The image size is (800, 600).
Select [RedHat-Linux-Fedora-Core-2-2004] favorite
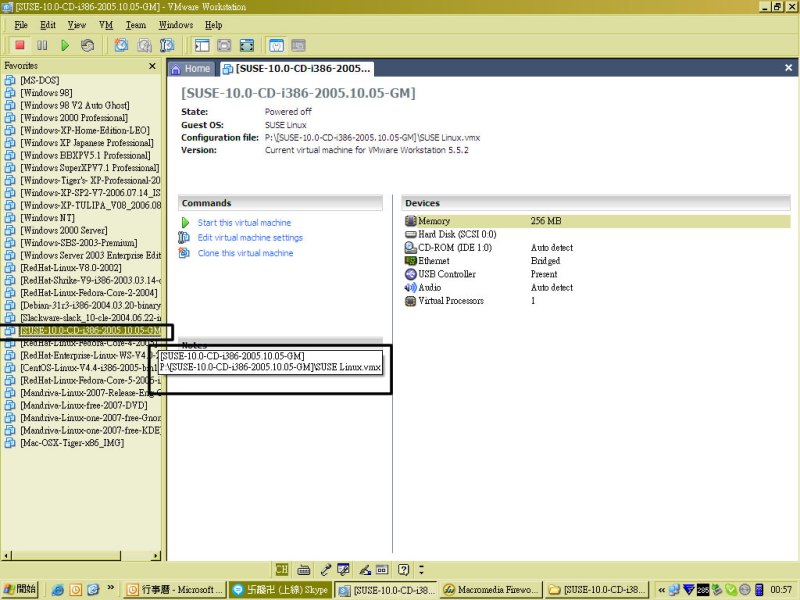[89, 293]
